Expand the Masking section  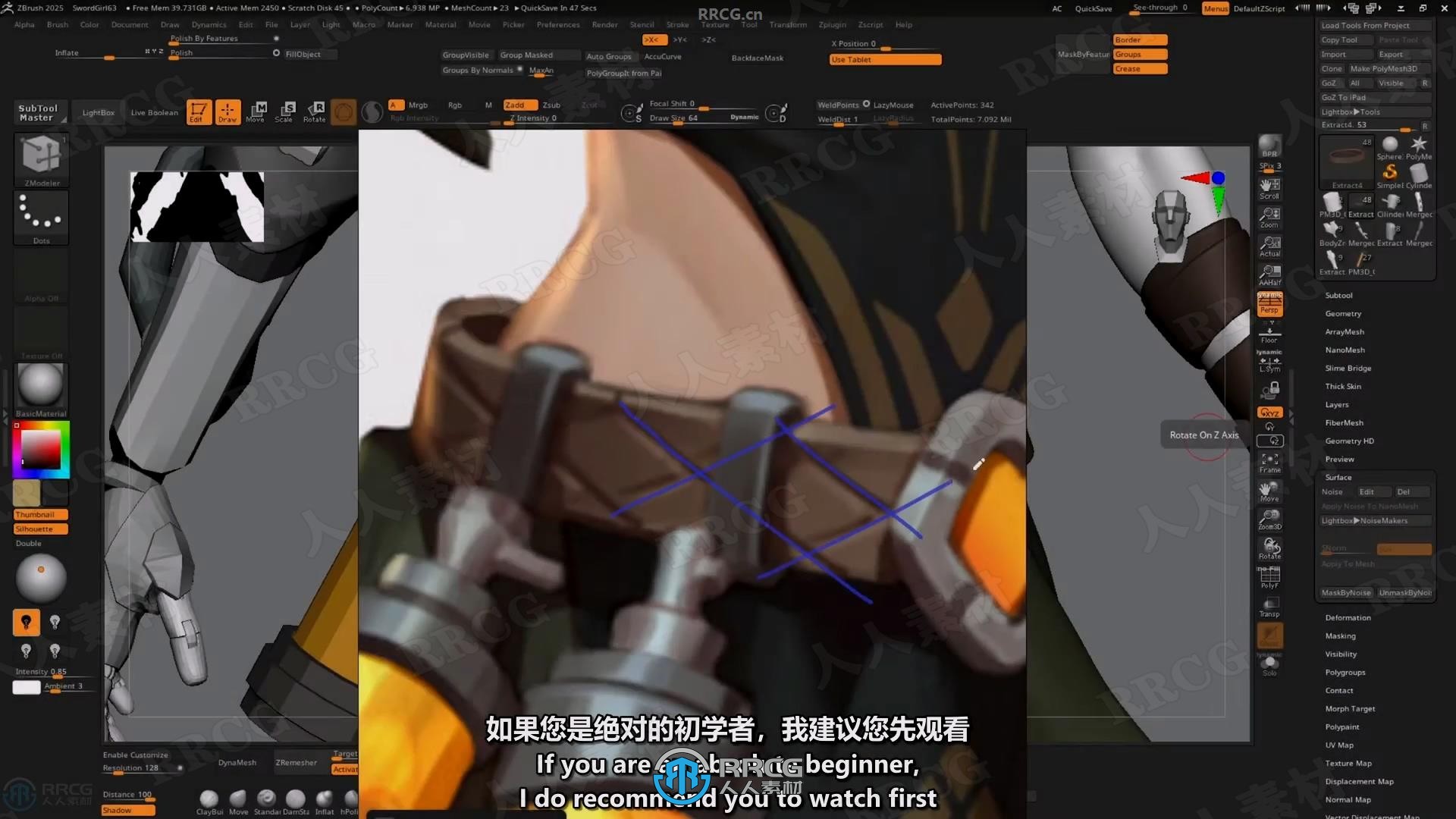click(x=1340, y=635)
